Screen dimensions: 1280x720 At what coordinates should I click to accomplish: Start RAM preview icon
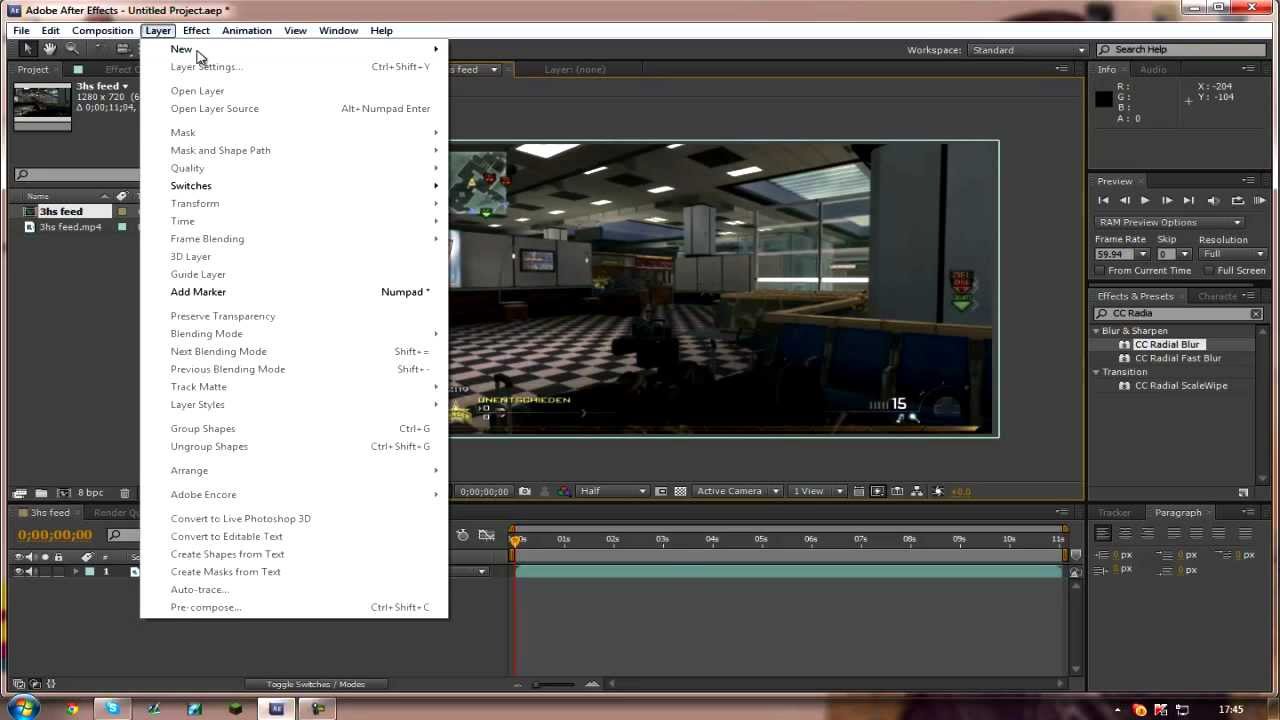[1260, 200]
